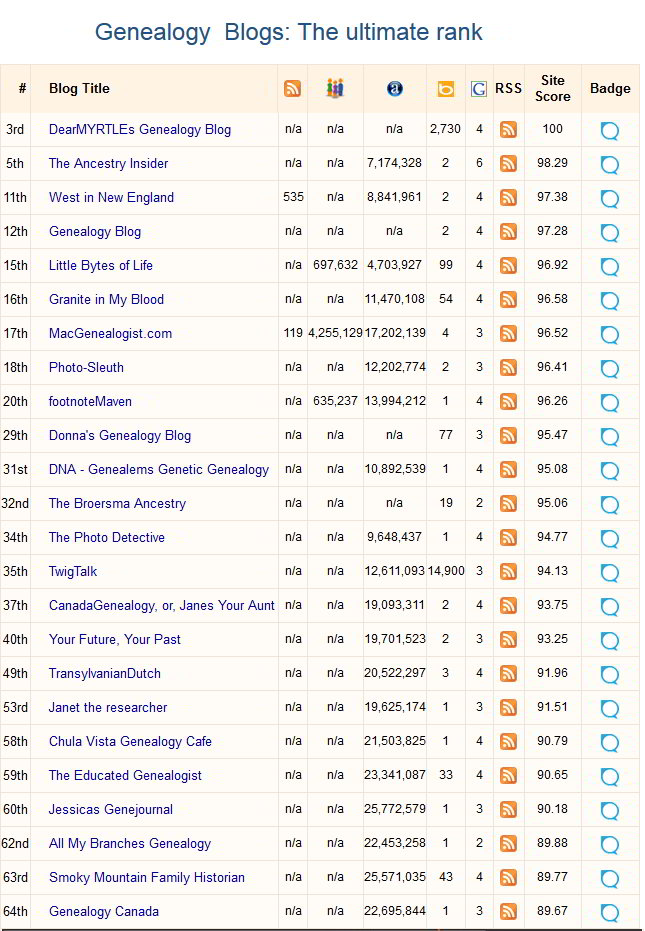This screenshot has width=645, height=931.
Task: Click the orange Bloglines icon column header
Action: pyautogui.click(x=445, y=88)
